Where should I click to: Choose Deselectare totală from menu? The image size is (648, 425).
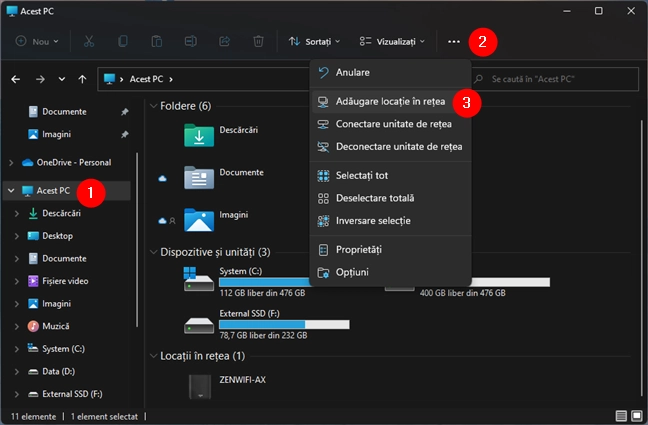(391, 198)
